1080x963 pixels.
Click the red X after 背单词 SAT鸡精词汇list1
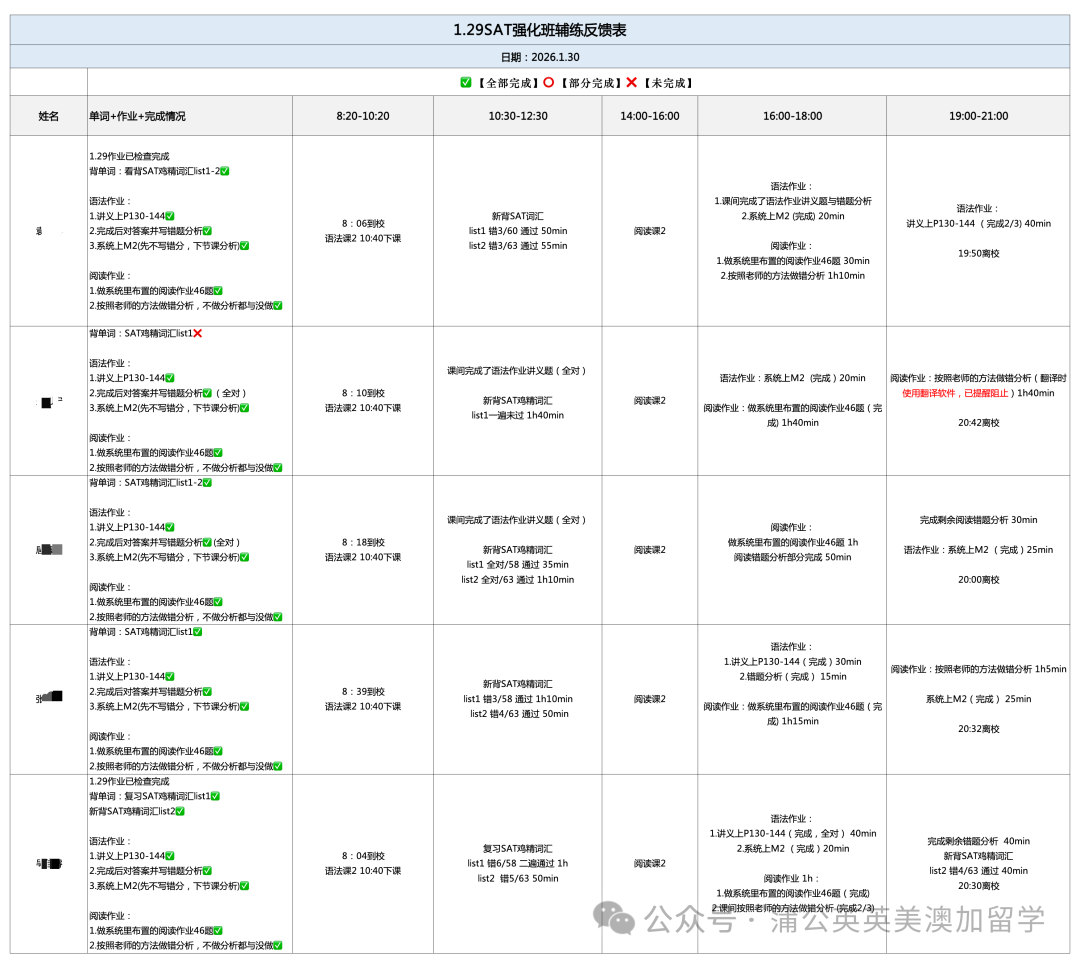pyautogui.click(x=198, y=333)
